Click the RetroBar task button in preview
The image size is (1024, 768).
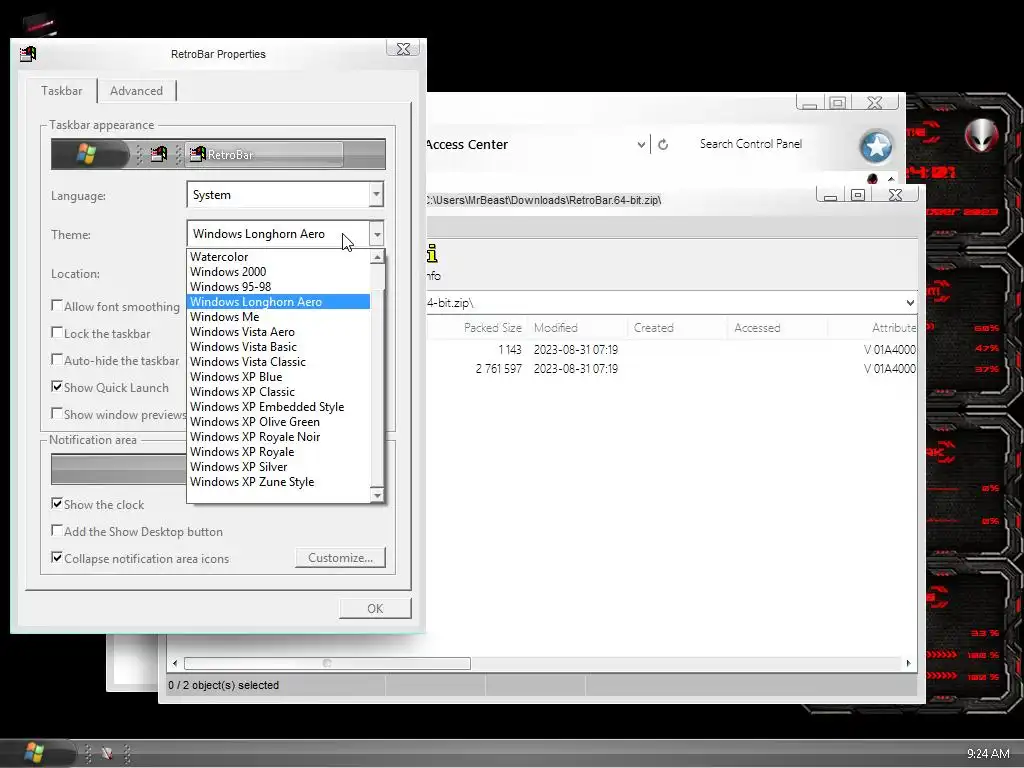tap(264, 154)
